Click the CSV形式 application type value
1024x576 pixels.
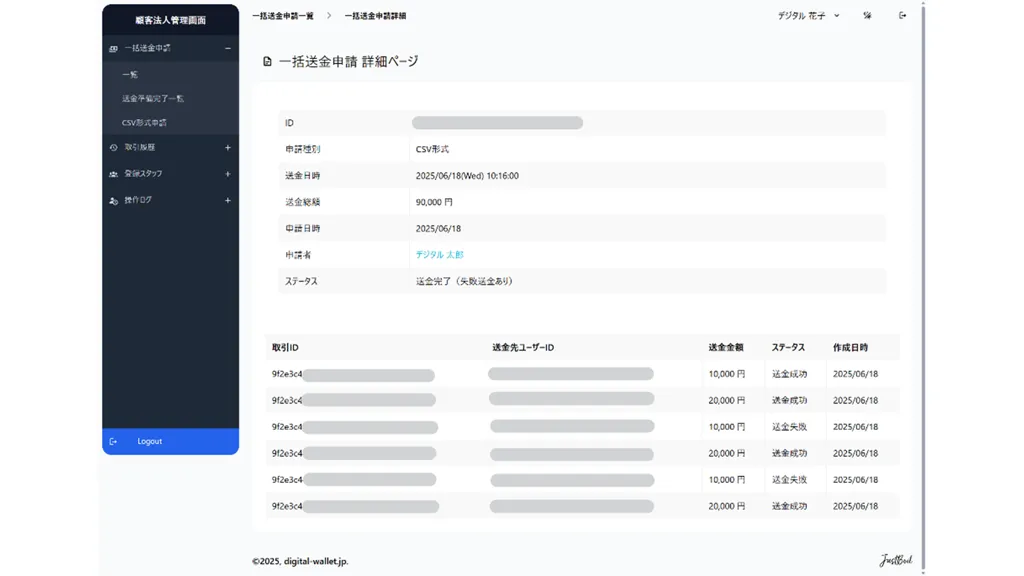(x=432, y=149)
